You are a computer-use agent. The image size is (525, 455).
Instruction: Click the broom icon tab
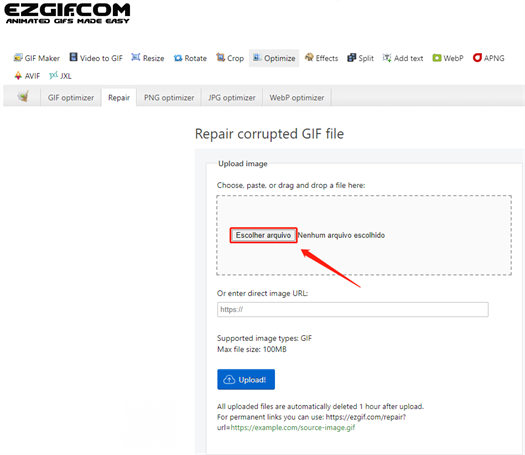pyautogui.click(x=23, y=97)
